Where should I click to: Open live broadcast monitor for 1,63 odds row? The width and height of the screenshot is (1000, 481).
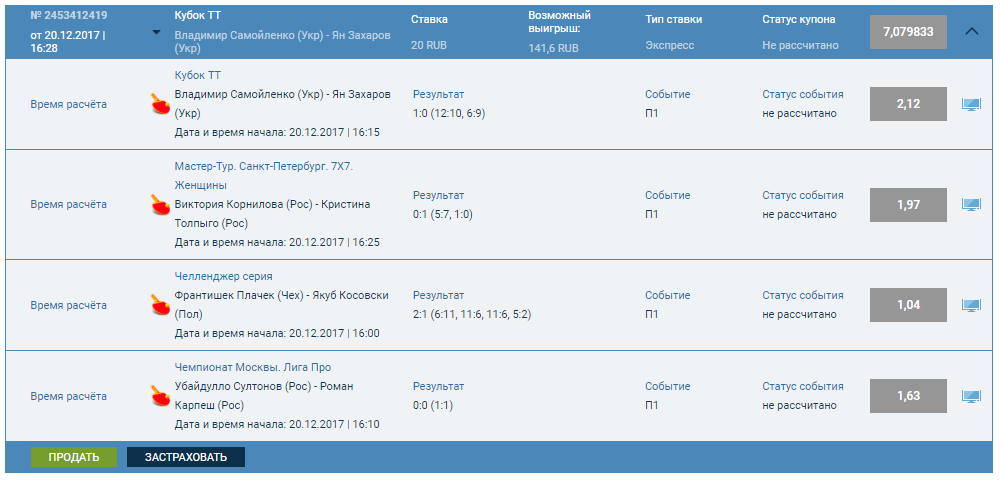tap(970, 396)
